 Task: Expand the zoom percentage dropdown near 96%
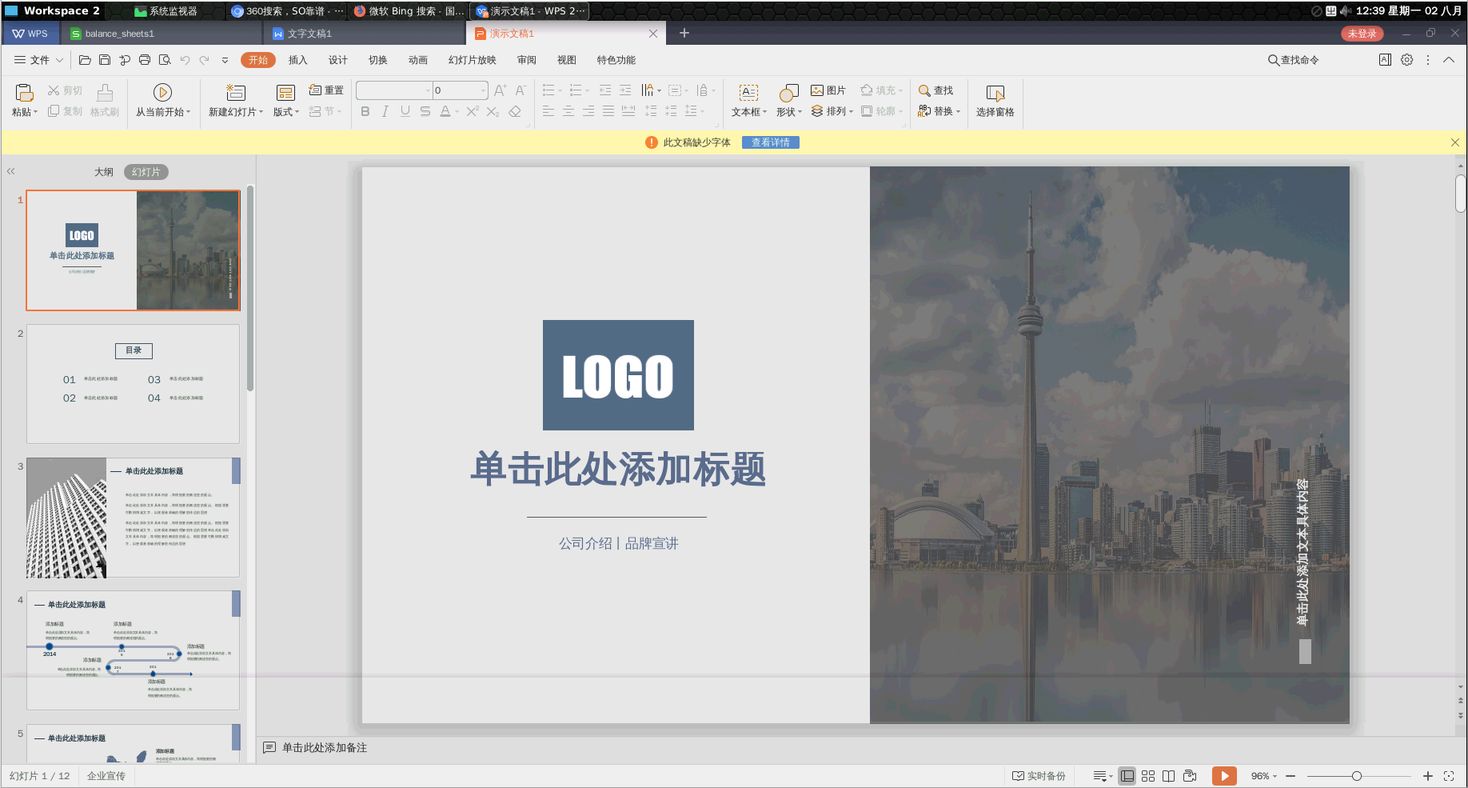(1275, 775)
